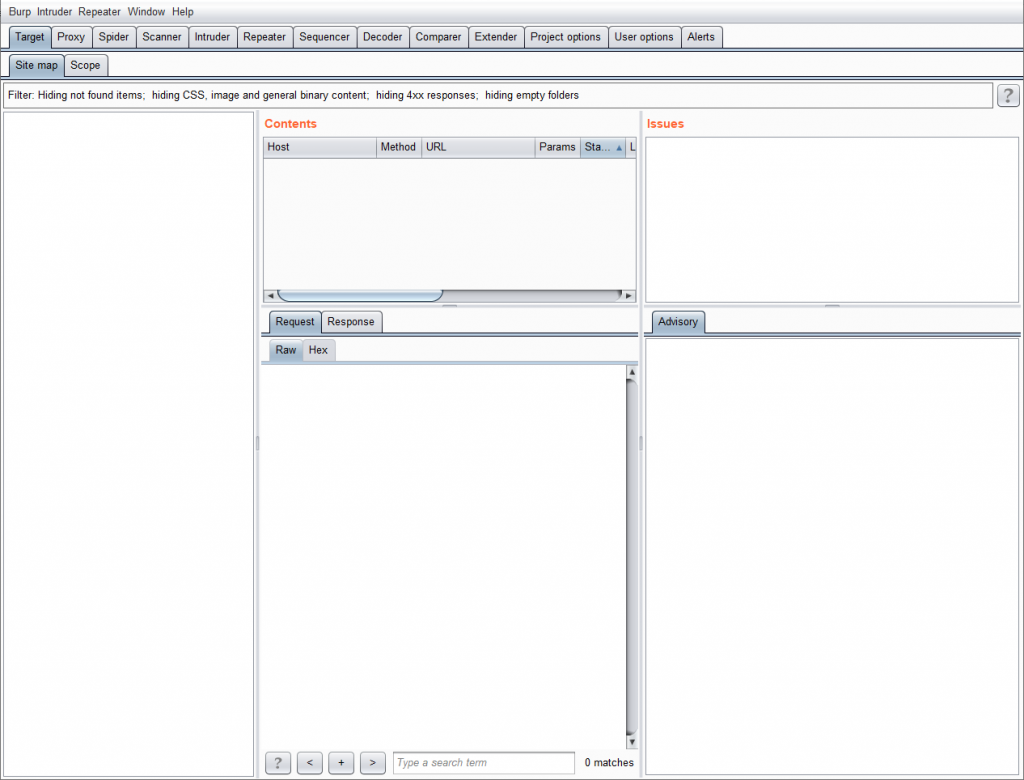Select the Scope sub-tab
The height and width of the screenshot is (780, 1024).
[x=86, y=65]
